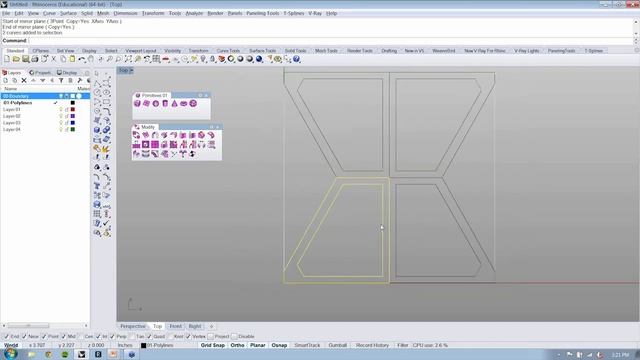Click the Delete layer X icon

pyautogui.click(x=24, y=80)
